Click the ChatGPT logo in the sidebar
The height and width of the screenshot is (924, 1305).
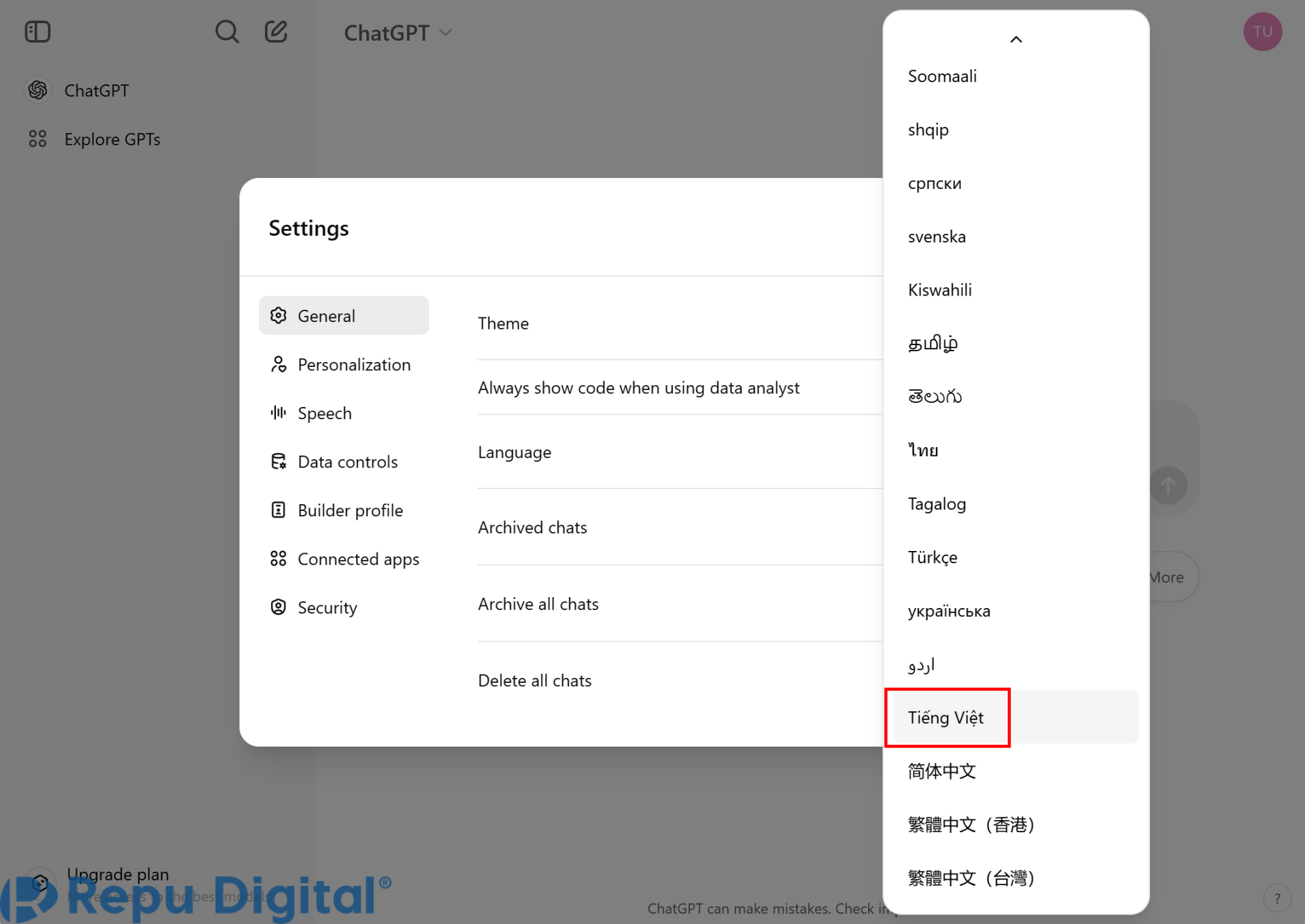[38, 90]
